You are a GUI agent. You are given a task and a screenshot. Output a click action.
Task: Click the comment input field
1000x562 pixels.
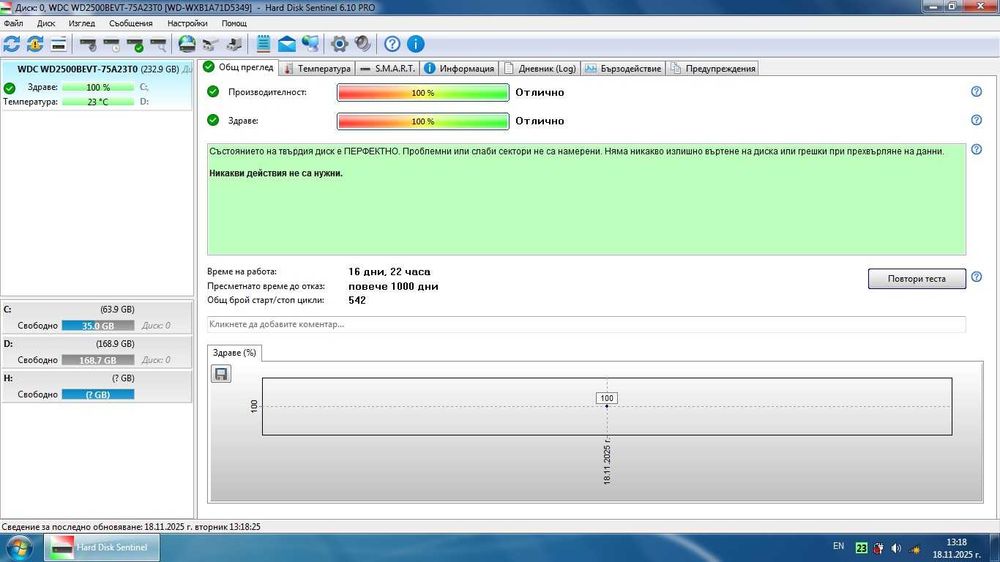click(586, 324)
